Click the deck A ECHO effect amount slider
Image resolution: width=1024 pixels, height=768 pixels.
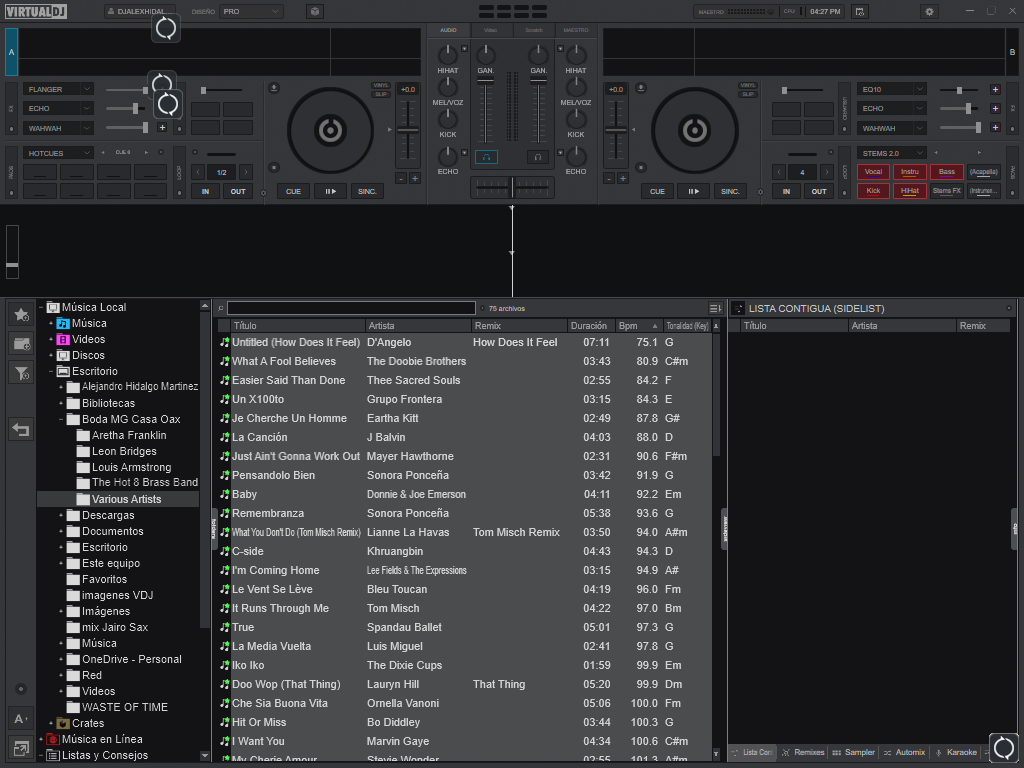[127, 108]
